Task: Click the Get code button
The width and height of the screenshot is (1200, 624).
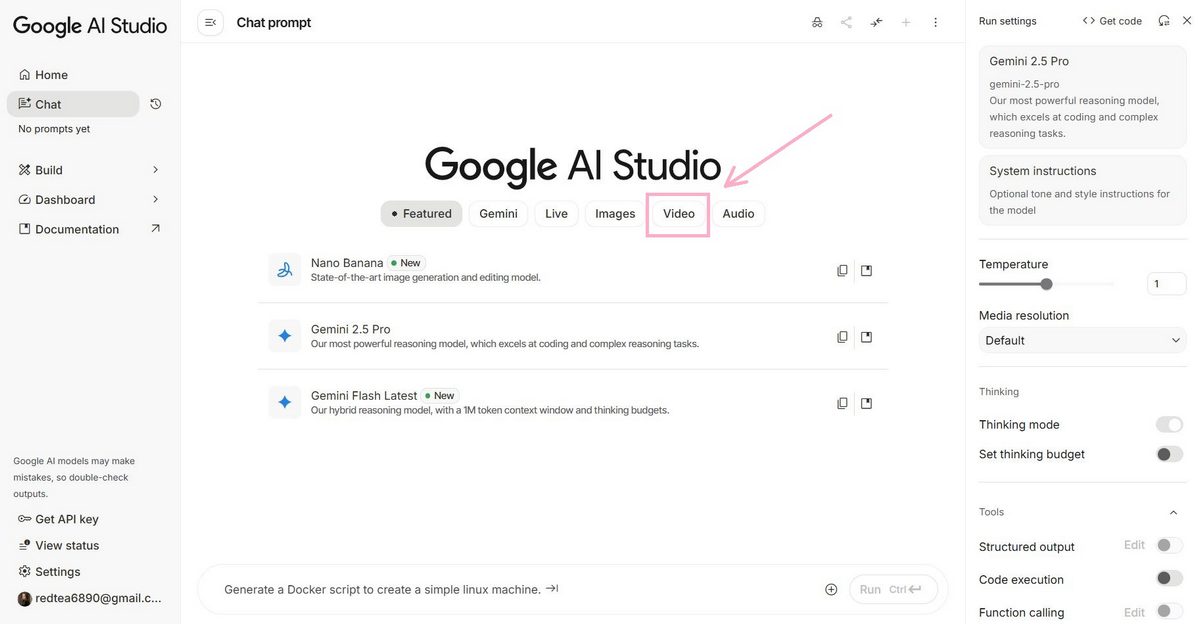Action: click(1112, 21)
